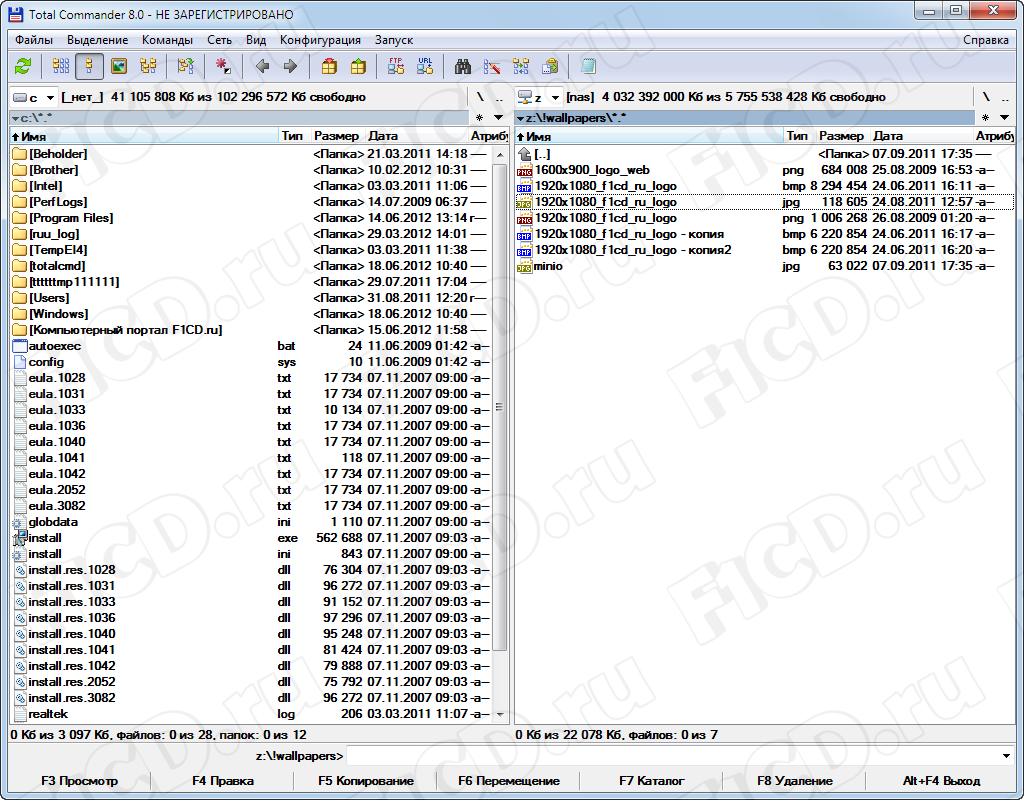Go forward with the right arrow icon
This screenshot has width=1024, height=800.
pos(291,66)
